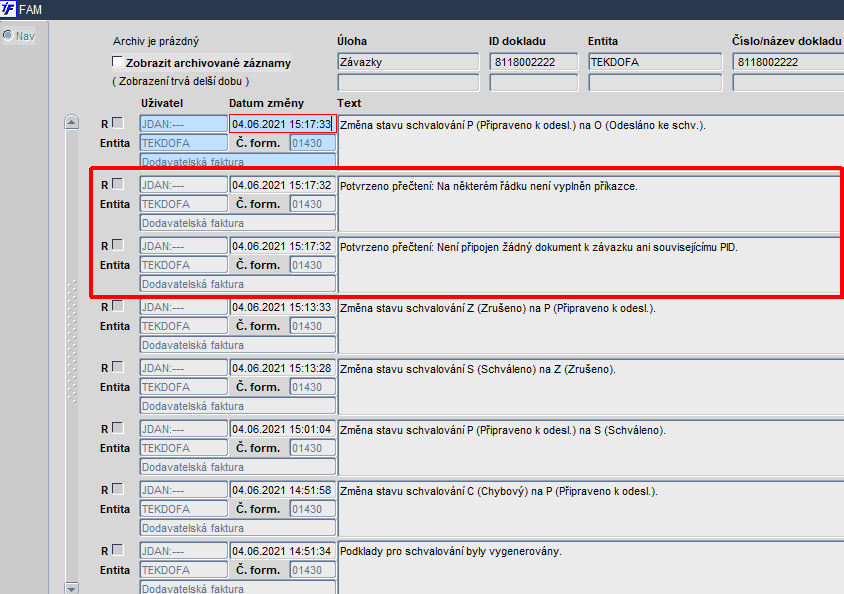This screenshot has width=844, height=594.
Task: Tick R checkbox of 'není vyplněn příkazce' row
Action: 118,185
